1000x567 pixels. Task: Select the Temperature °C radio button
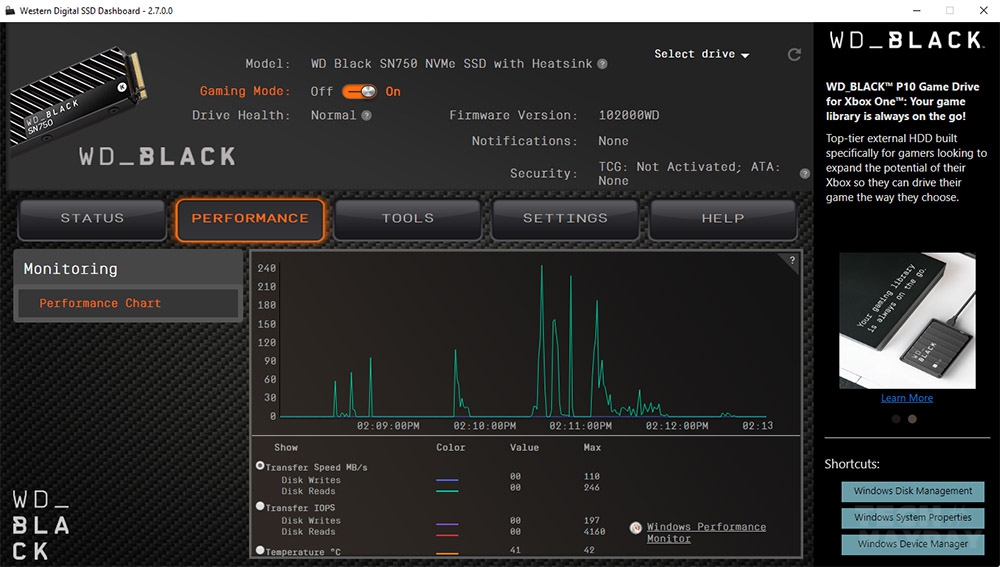pos(260,549)
